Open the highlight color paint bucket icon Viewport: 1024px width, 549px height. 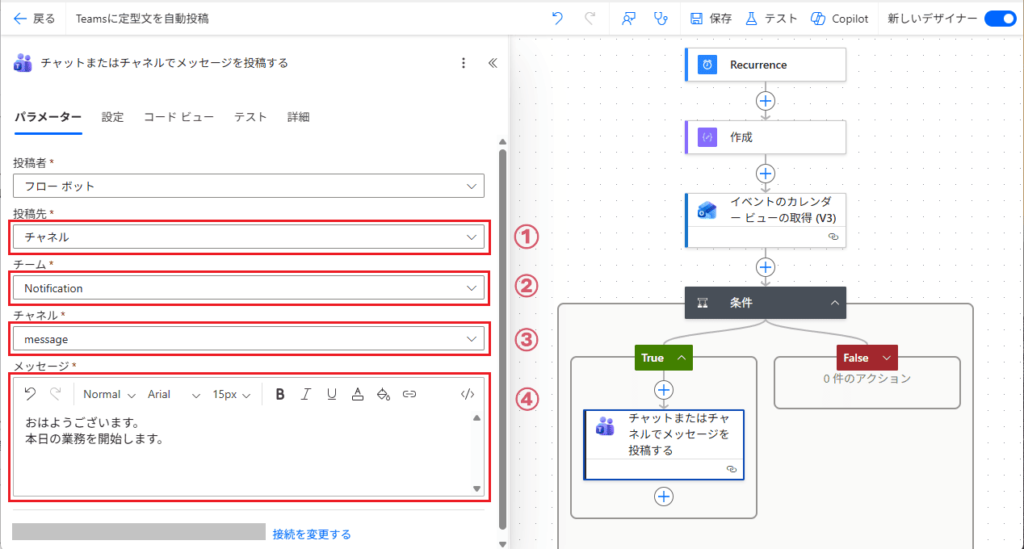coord(383,394)
